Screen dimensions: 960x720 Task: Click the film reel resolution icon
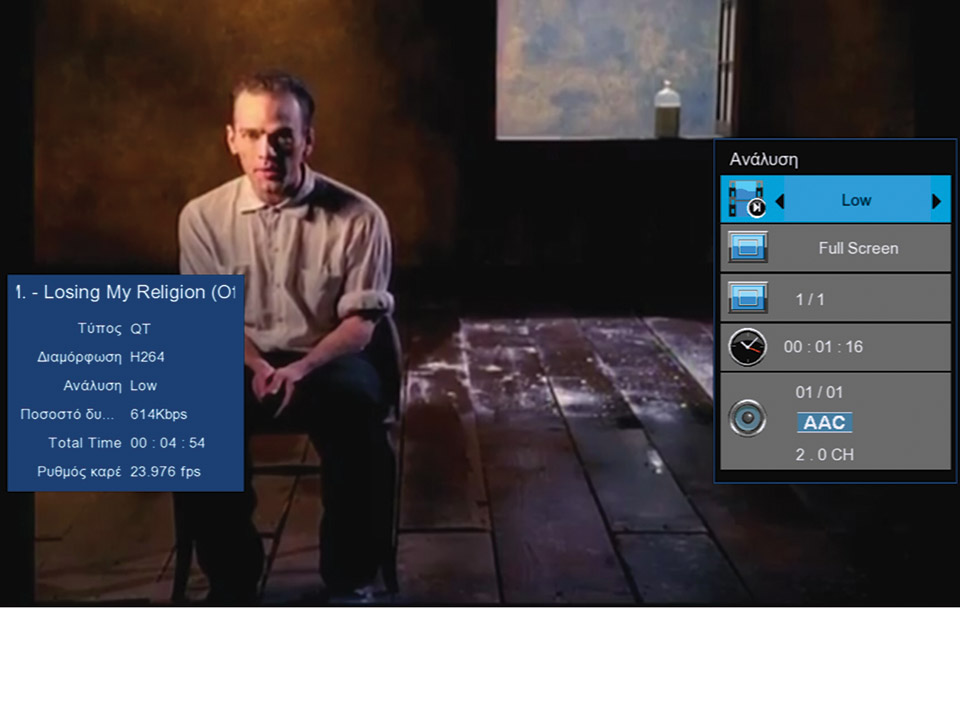tap(746, 200)
